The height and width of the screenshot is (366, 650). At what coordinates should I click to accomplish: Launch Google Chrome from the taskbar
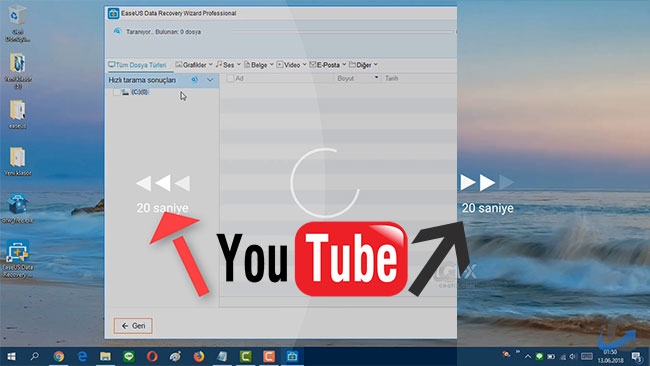click(x=58, y=356)
